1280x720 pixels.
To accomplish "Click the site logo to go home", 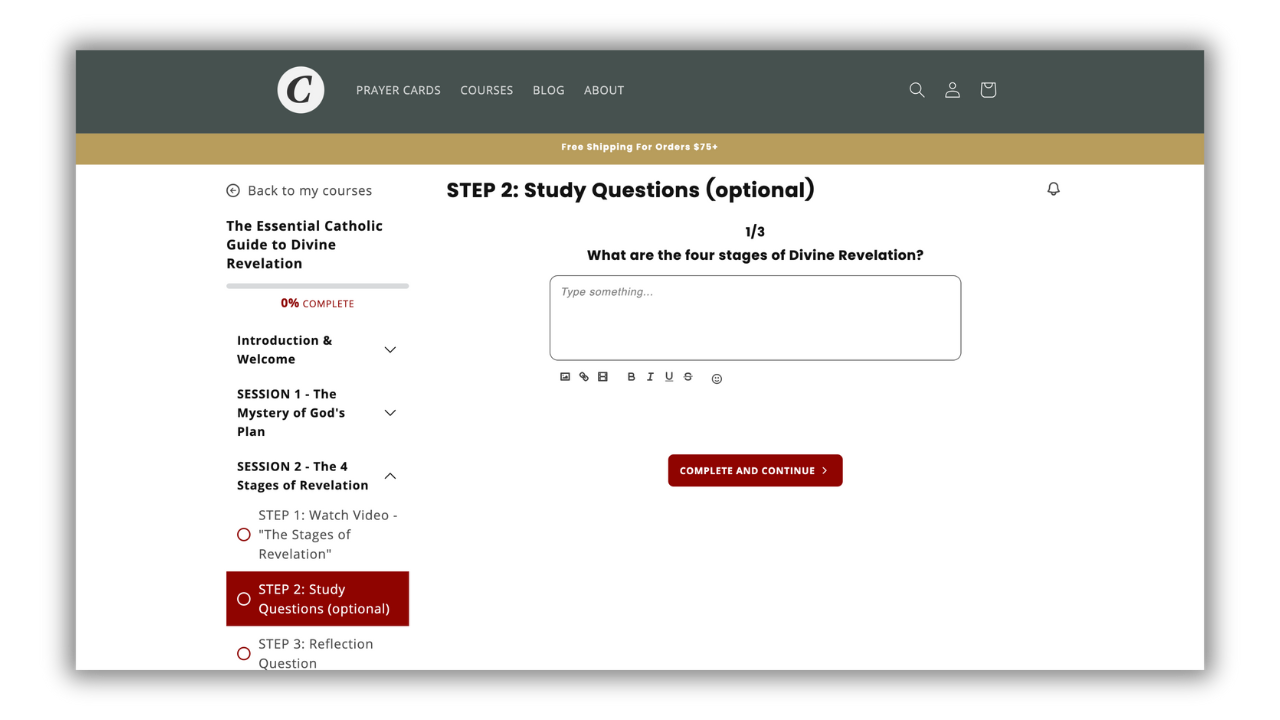I will click(300, 90).
